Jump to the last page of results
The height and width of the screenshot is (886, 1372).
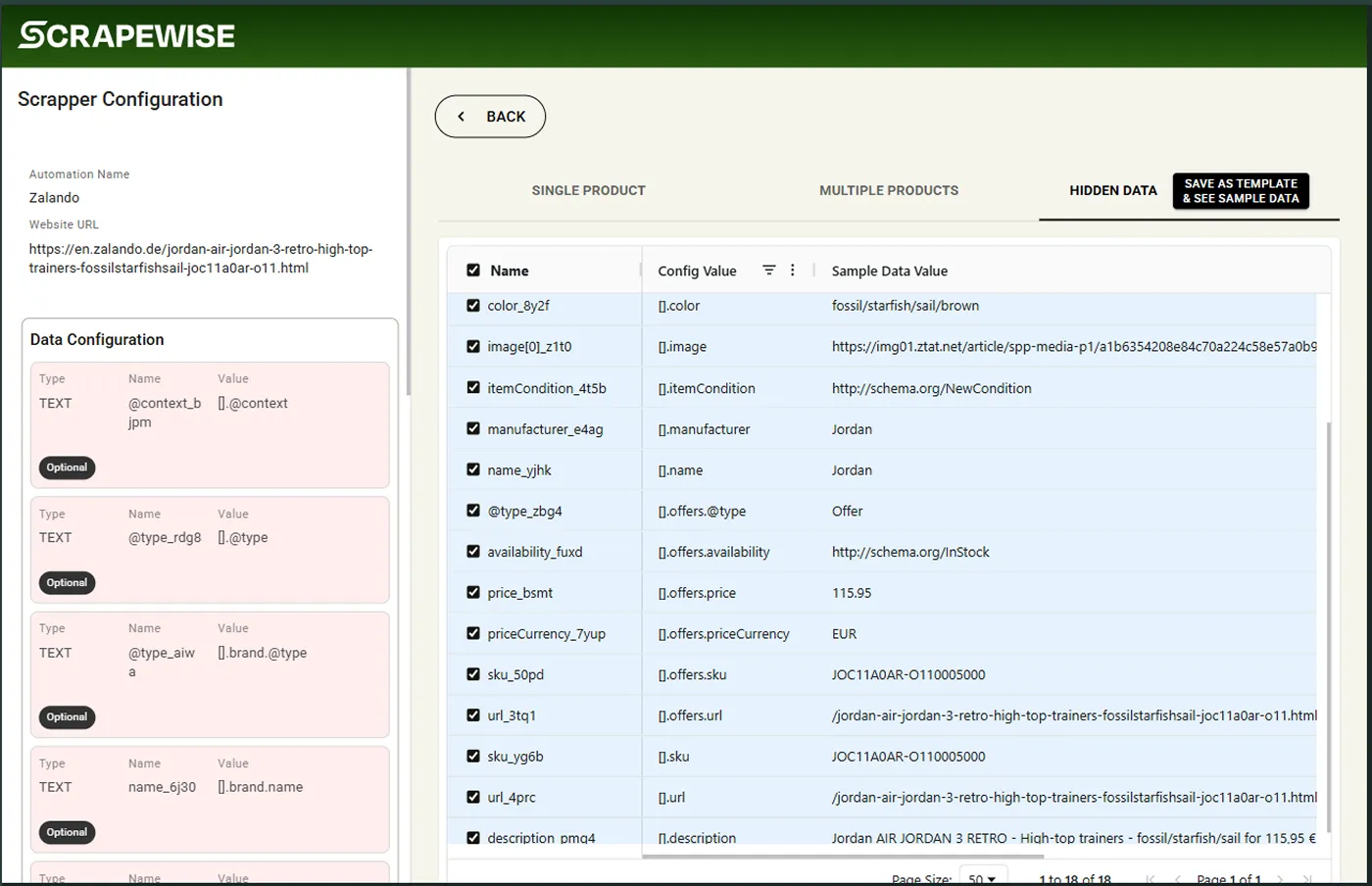(x=1307, y=879)
